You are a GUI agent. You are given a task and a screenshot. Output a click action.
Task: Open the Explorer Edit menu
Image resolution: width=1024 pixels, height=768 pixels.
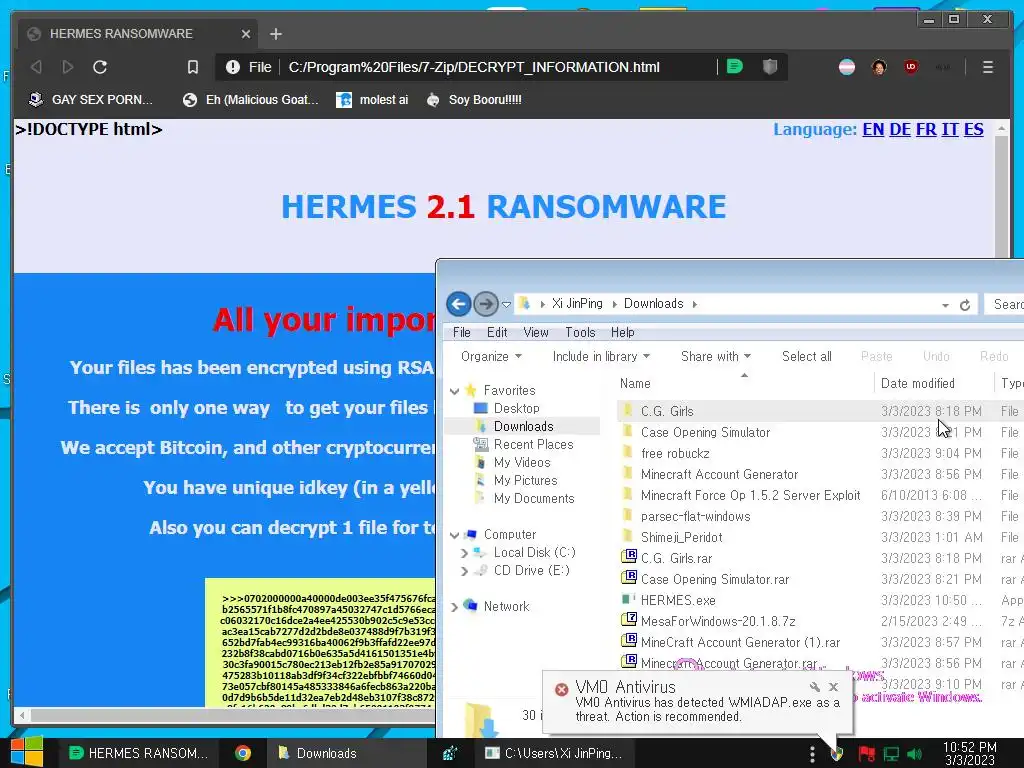pos(497,332)
